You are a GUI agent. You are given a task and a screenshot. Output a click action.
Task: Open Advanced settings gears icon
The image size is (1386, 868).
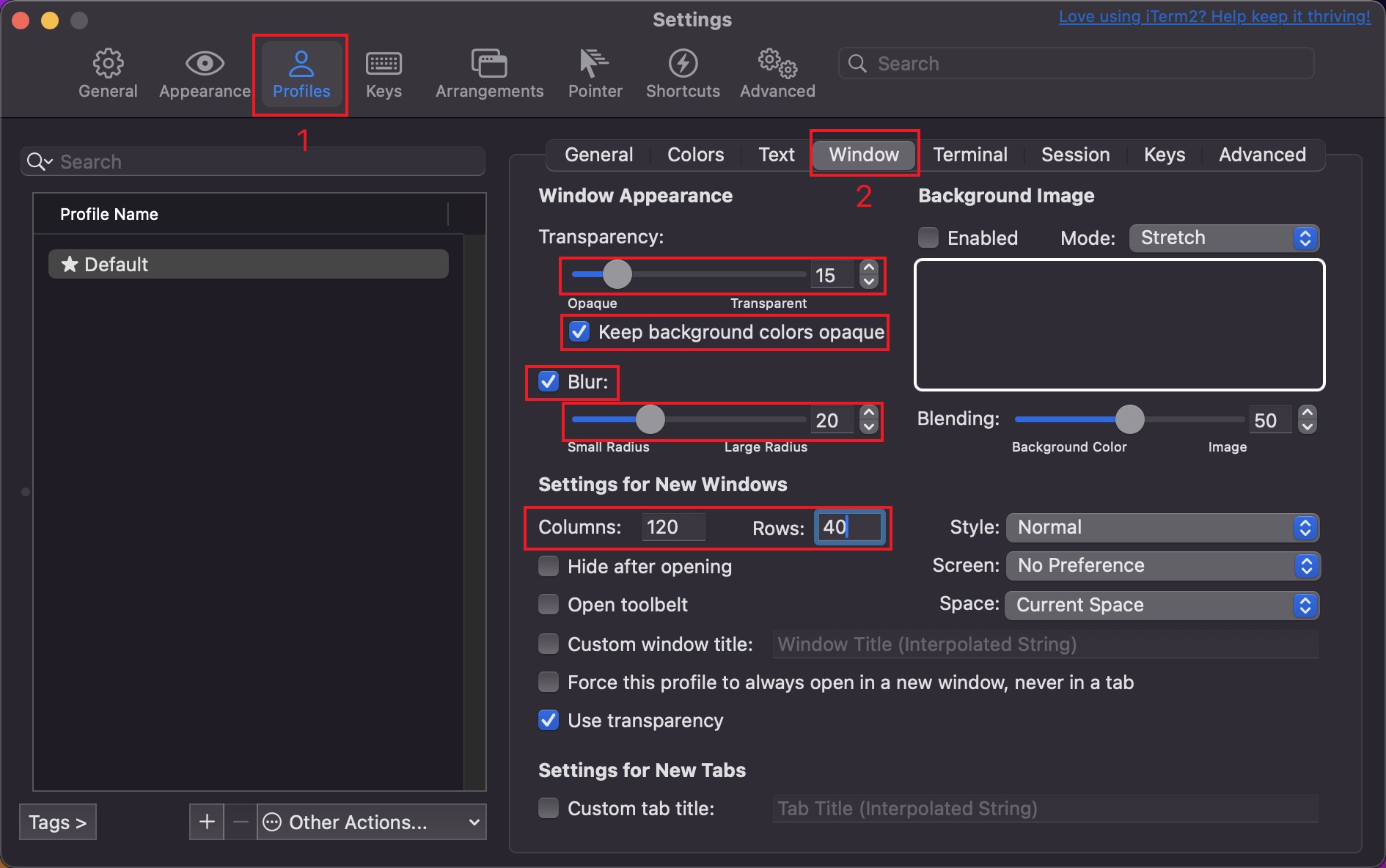click(777, 64)
